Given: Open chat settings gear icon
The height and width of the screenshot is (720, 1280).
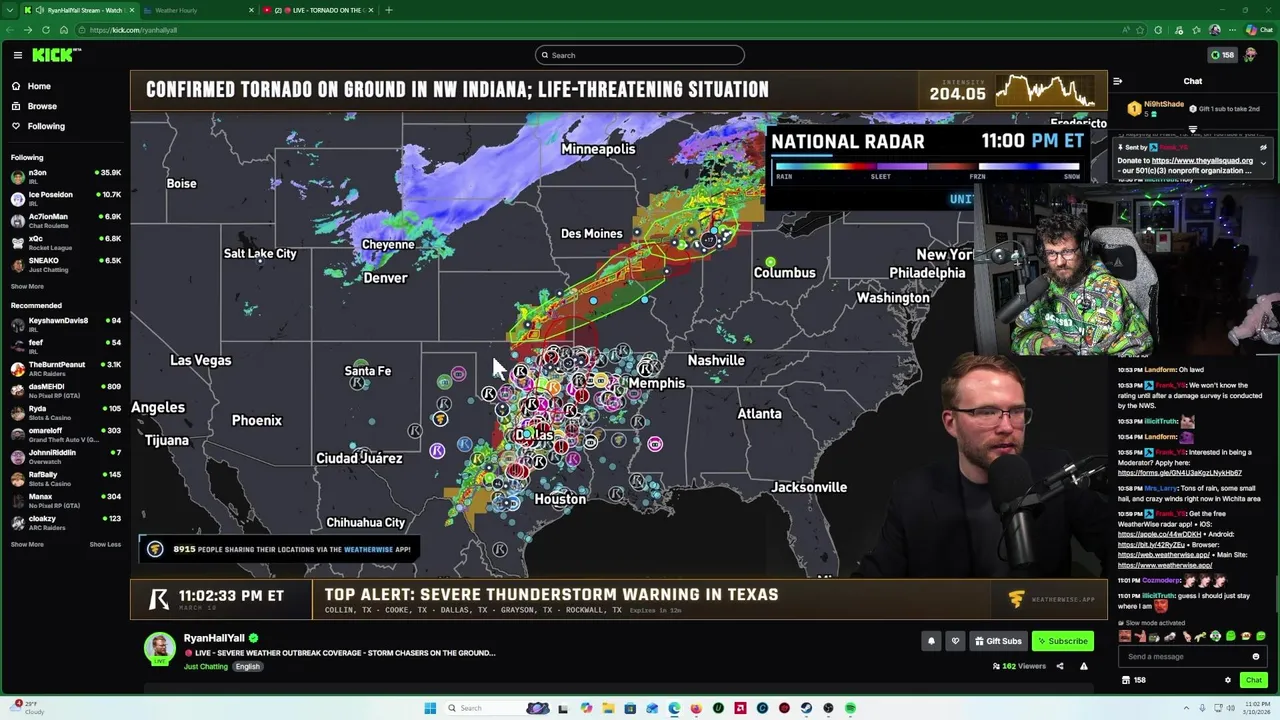Looking at the screenshot, I should click(x=1228, y=680).
